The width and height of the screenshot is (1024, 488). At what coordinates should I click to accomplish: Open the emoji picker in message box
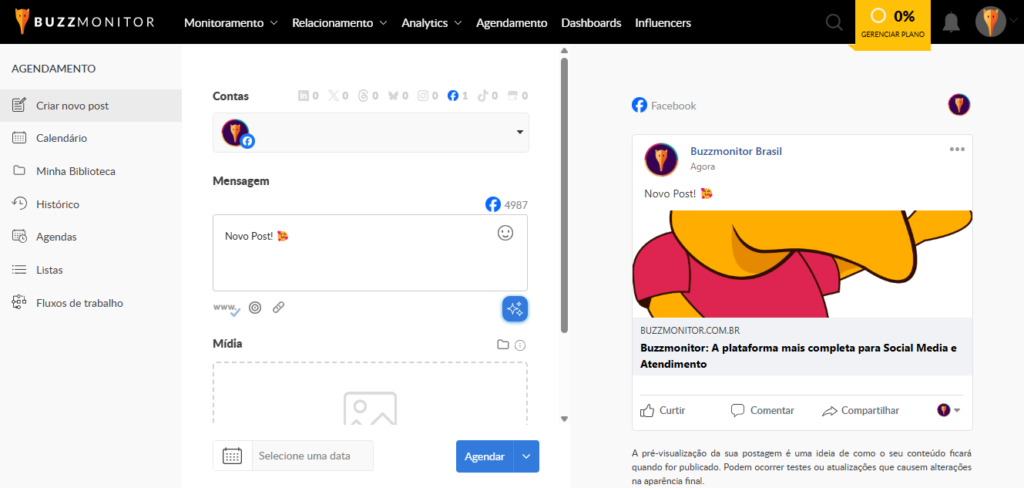pos(505,233)
